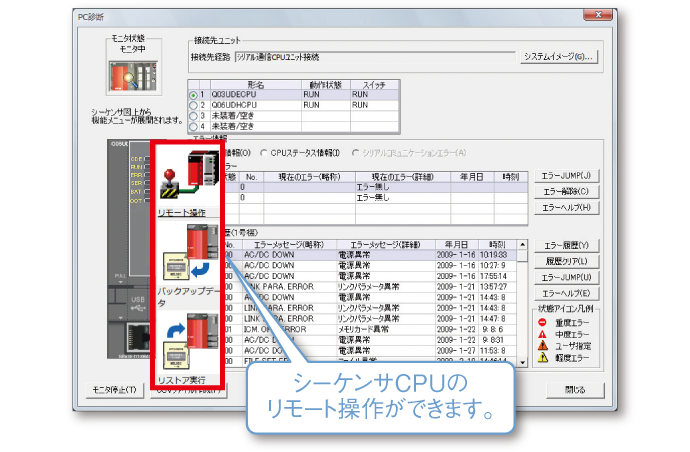This screenshot has width=690, height=452.
Task: Click the システムイメージ(G)... button
Action: [x=559, y=57]
